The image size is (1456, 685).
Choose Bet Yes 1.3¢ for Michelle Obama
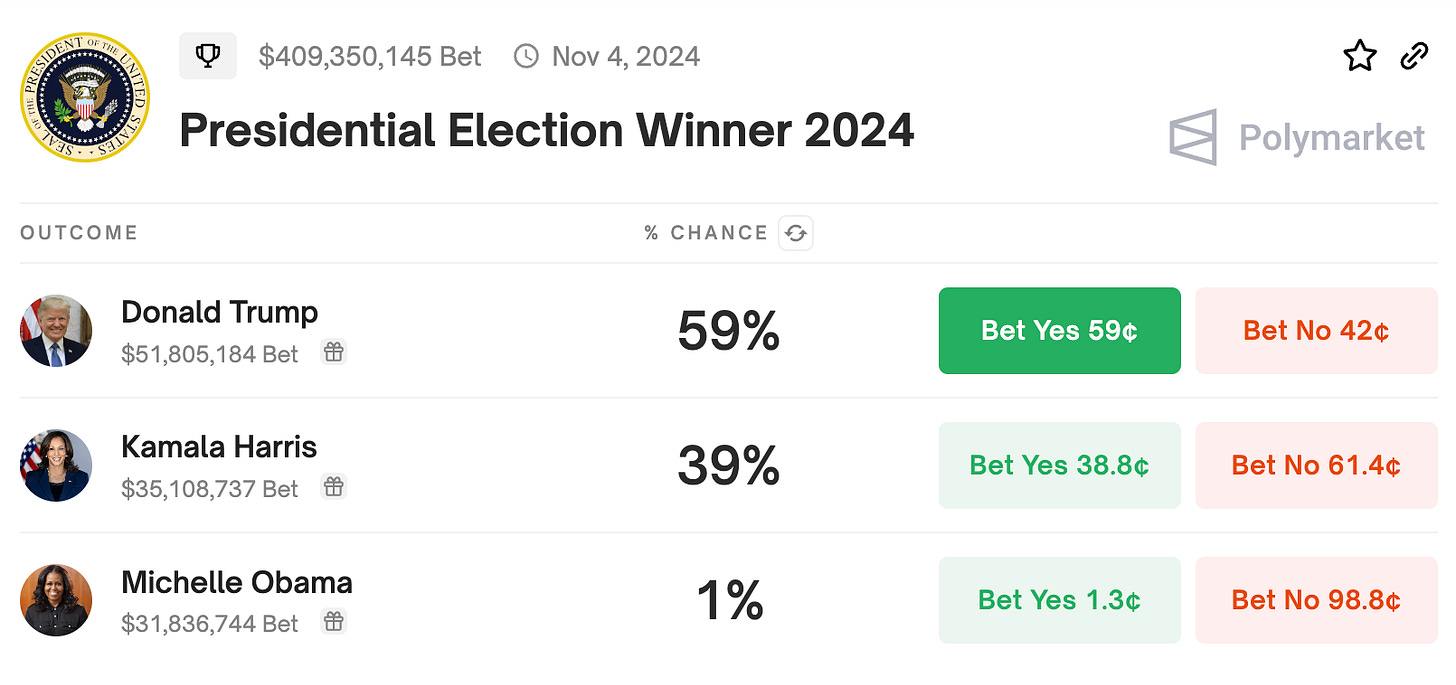[x=1059, y=600]
